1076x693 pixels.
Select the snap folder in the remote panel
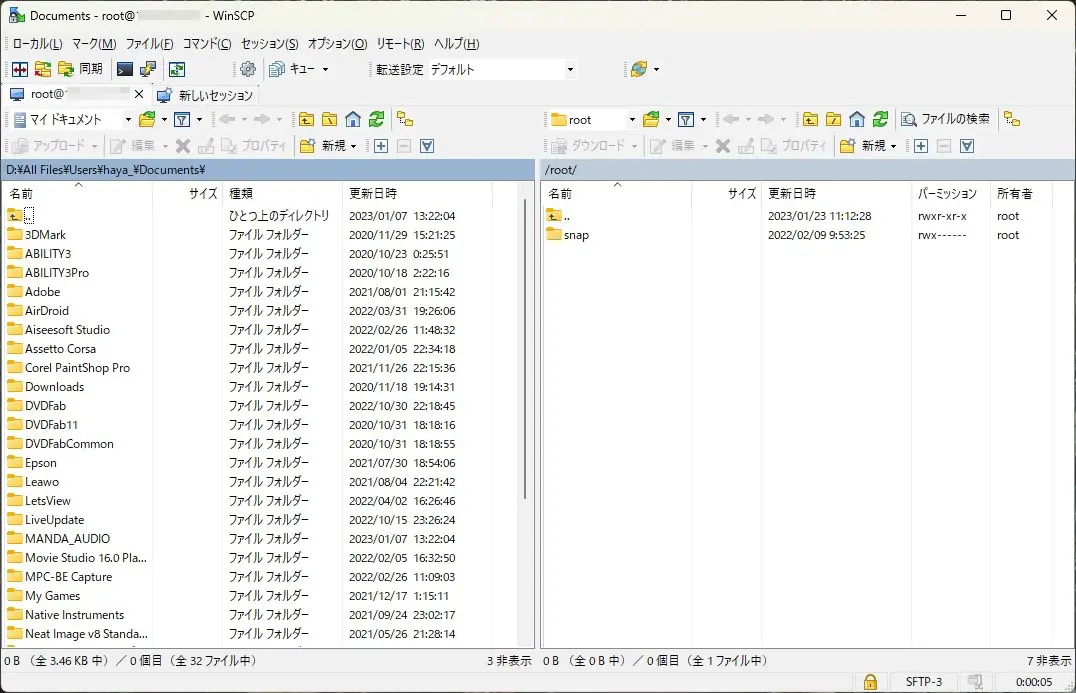pyautogui.click(x=576, y=235)
